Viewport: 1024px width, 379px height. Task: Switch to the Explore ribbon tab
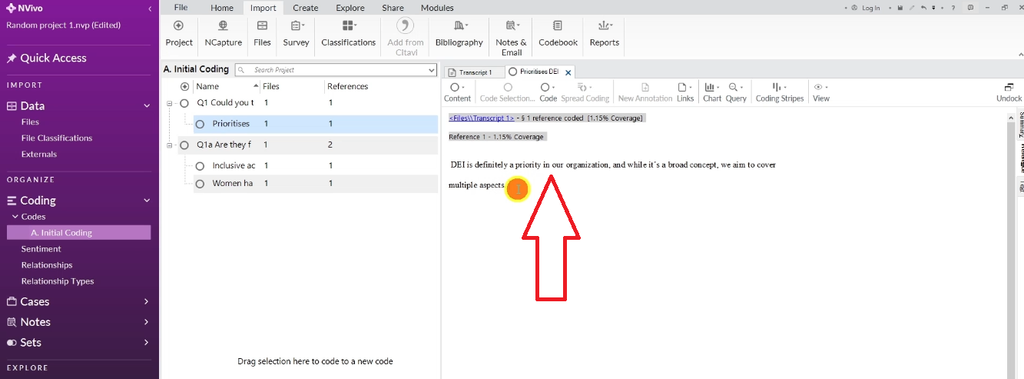tap(350, 8)
